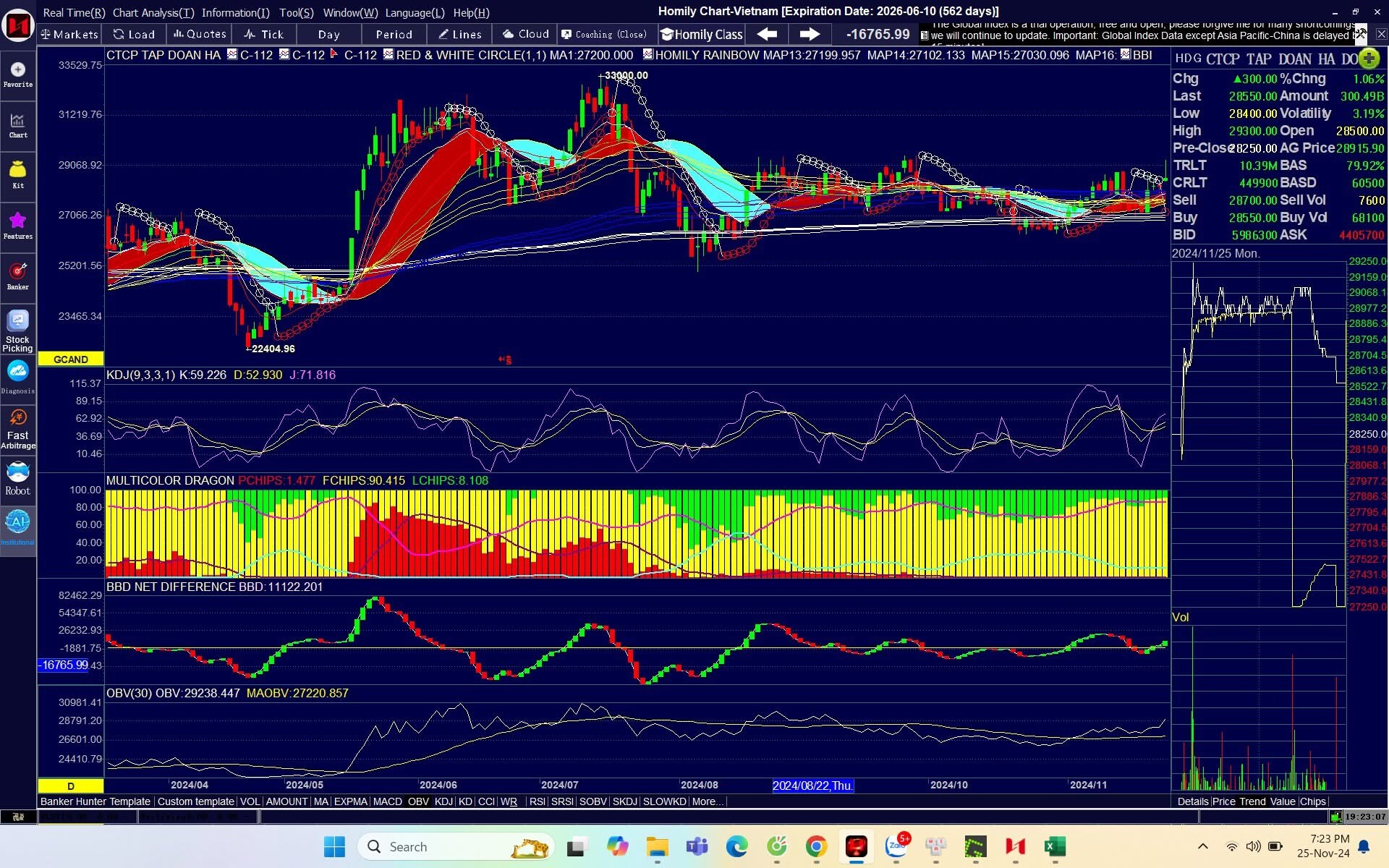The image size is (1389, 868).
Task: Open the Stock Picking tool
Action: [18, 331]
